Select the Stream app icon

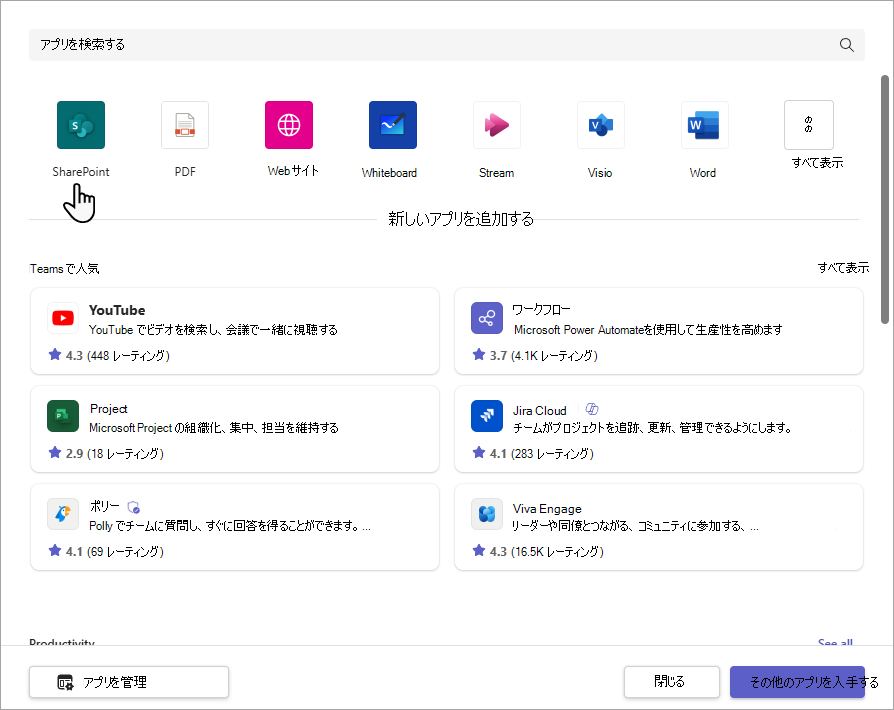coord(497,125)
